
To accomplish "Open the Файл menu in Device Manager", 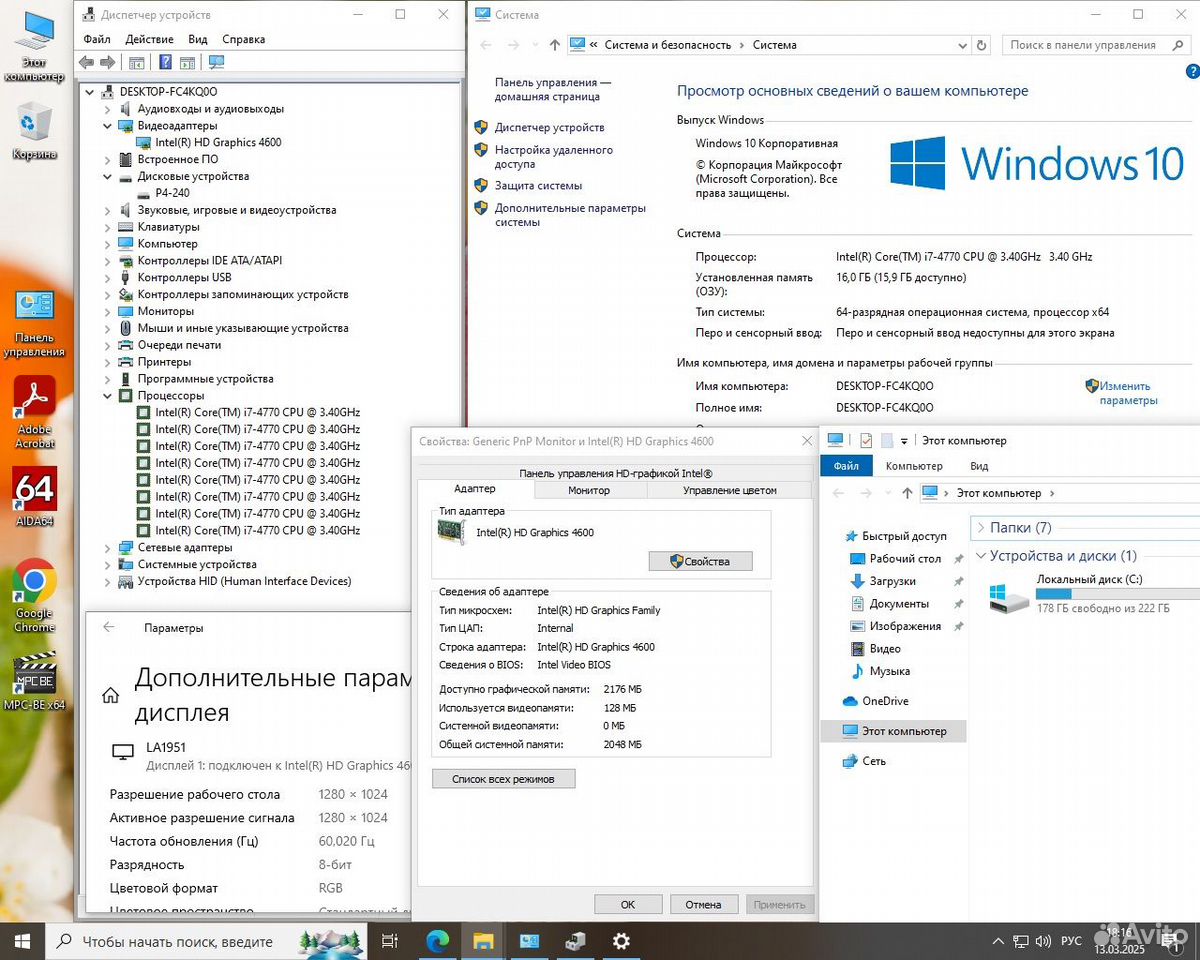I will (x=97, y=39).
